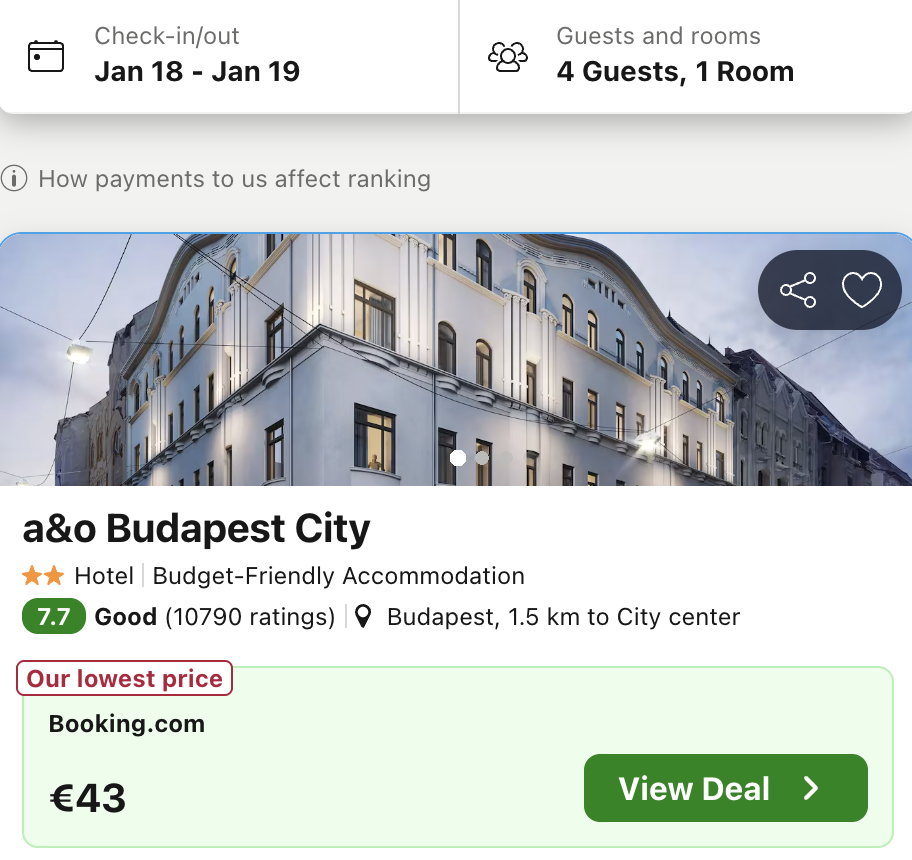Viewport: 912px width, 860px height.
Task: Click the View Deal button
Action: [725, 788]
